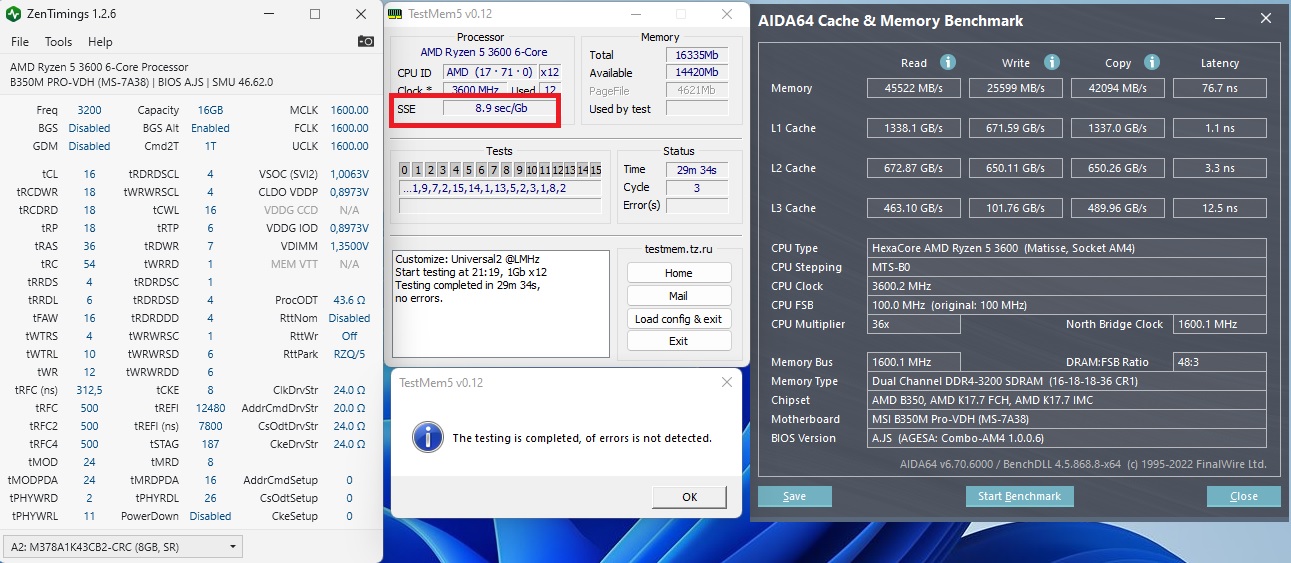Click the blue info icon in dialog

point(429,437)
